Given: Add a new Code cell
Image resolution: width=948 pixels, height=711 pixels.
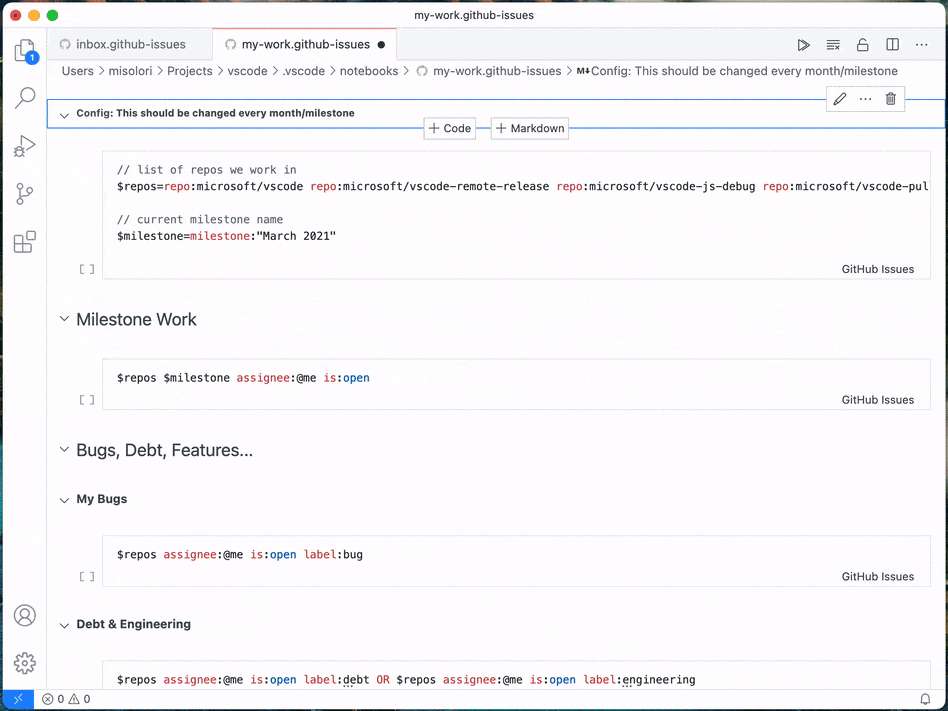Looking at the screenshot, I should pos(449,128).
